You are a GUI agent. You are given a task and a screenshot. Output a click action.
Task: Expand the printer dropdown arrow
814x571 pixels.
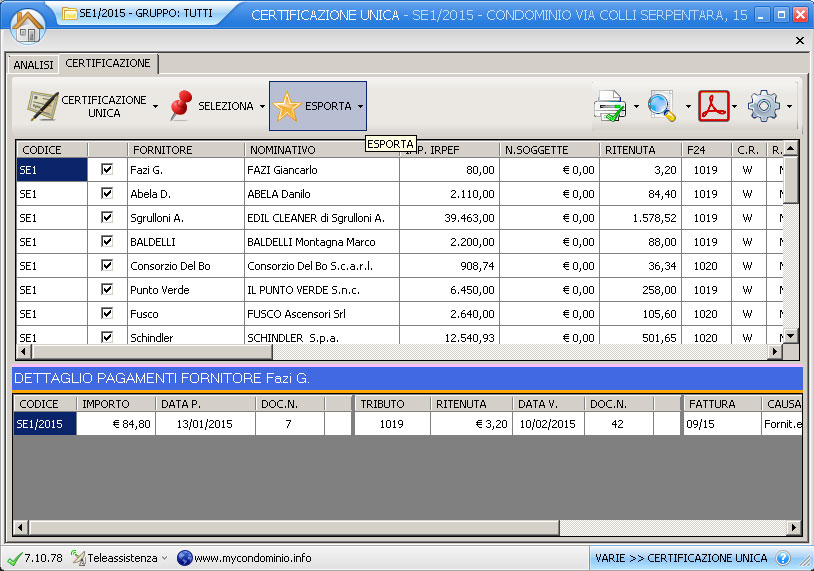(x=635, y=106)
